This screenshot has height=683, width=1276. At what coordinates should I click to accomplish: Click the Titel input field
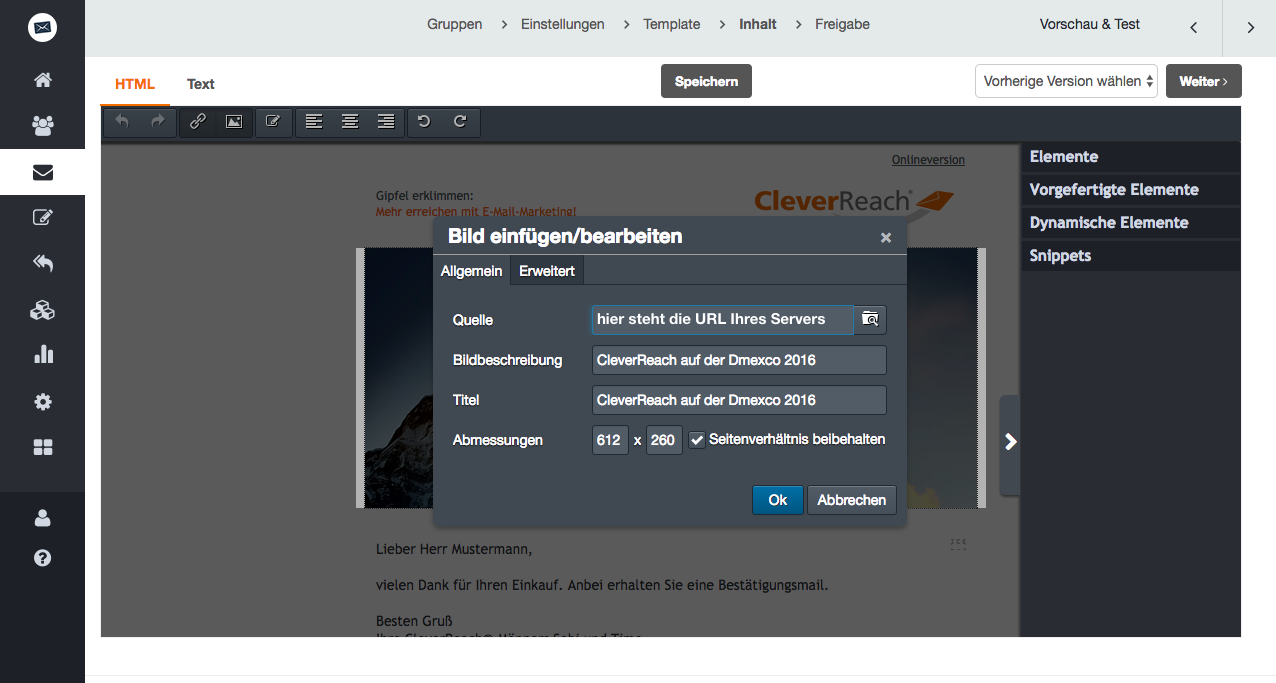tap(739, 400)
